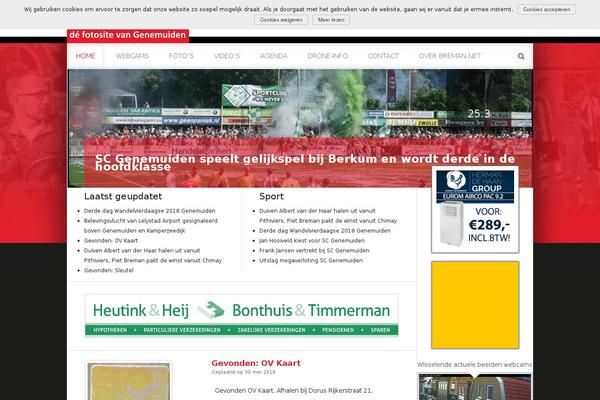Open Belevingsvlucht van Lelystad Airport article
Screen dimensions: 600x400
tap(150, 226)
